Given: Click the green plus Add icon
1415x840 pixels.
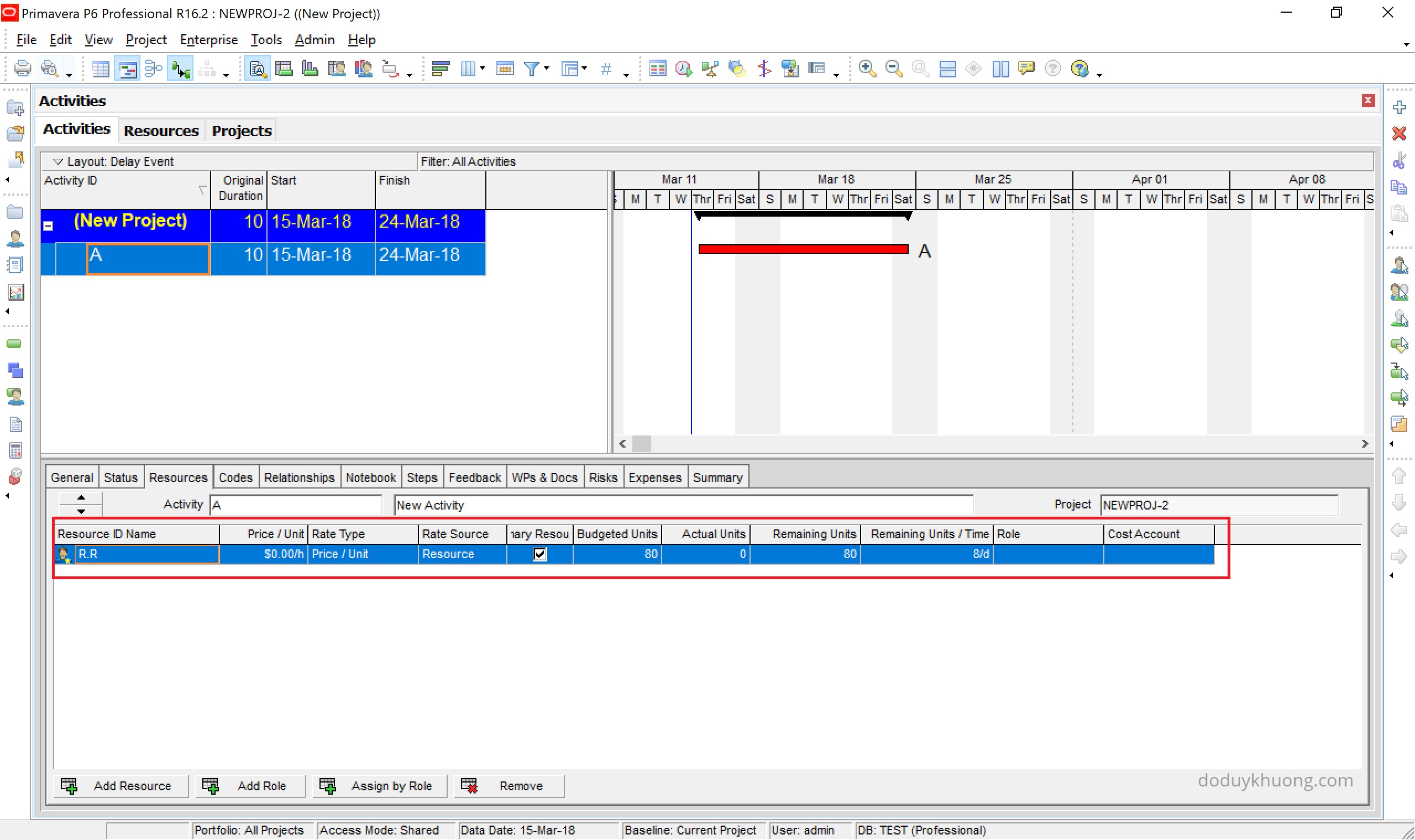Looking at the screenshot, I should 1398,107.
